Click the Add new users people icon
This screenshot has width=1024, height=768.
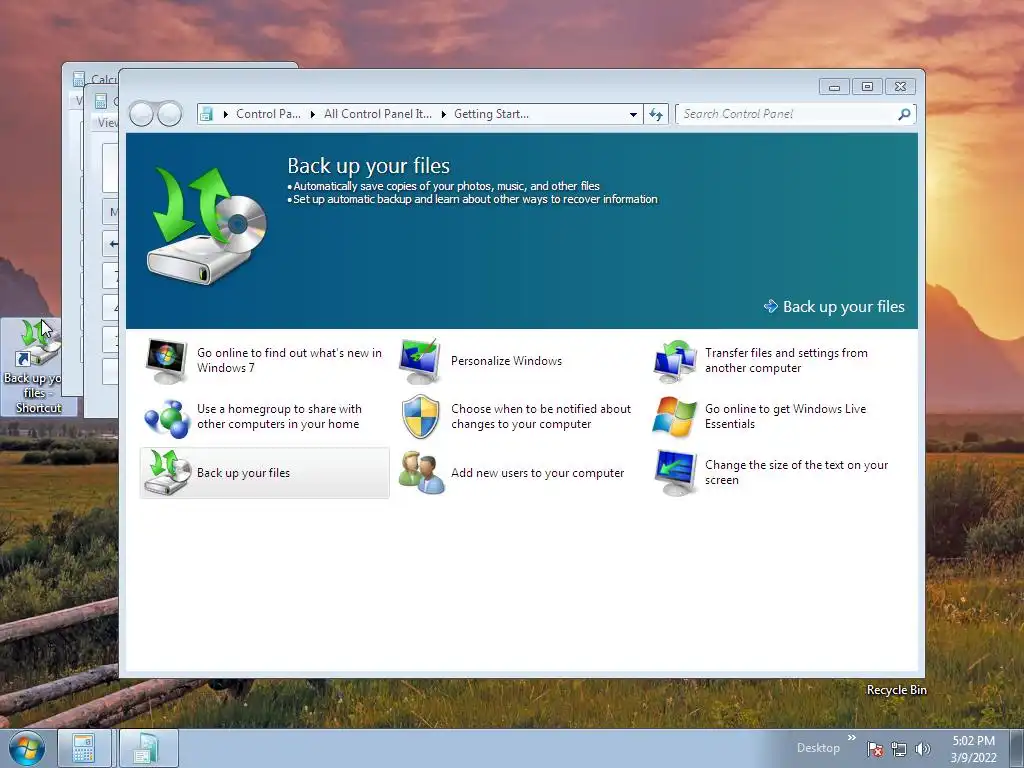point(421,473)
